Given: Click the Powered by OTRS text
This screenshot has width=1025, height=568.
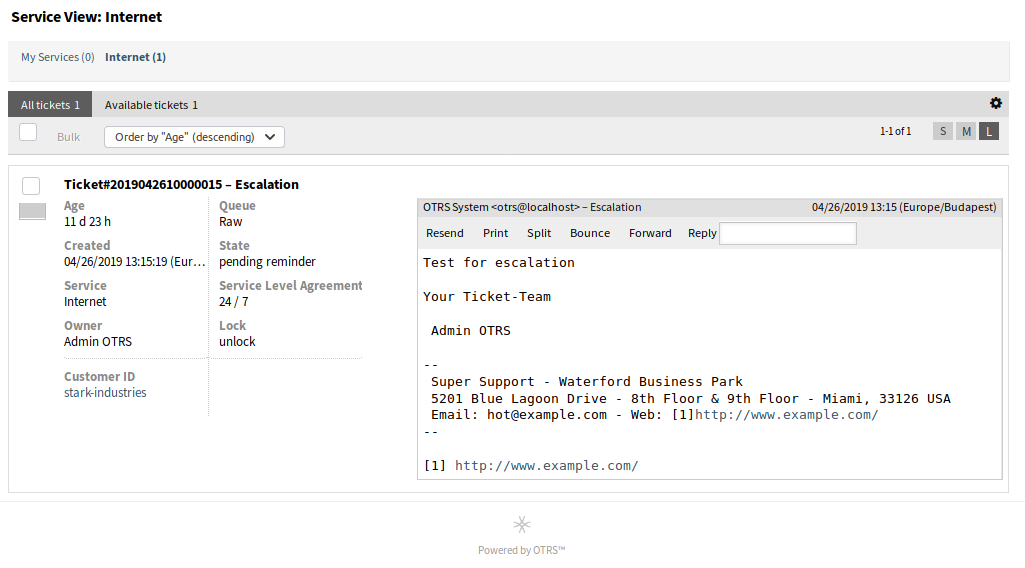Looking at the screenshot, I should click(521, 550).
